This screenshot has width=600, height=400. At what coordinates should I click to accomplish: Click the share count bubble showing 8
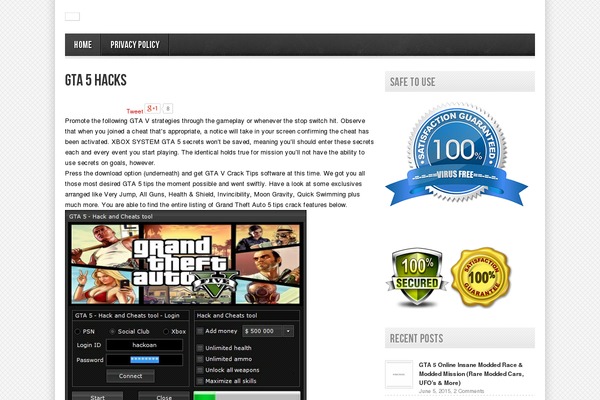click(168, 109)
